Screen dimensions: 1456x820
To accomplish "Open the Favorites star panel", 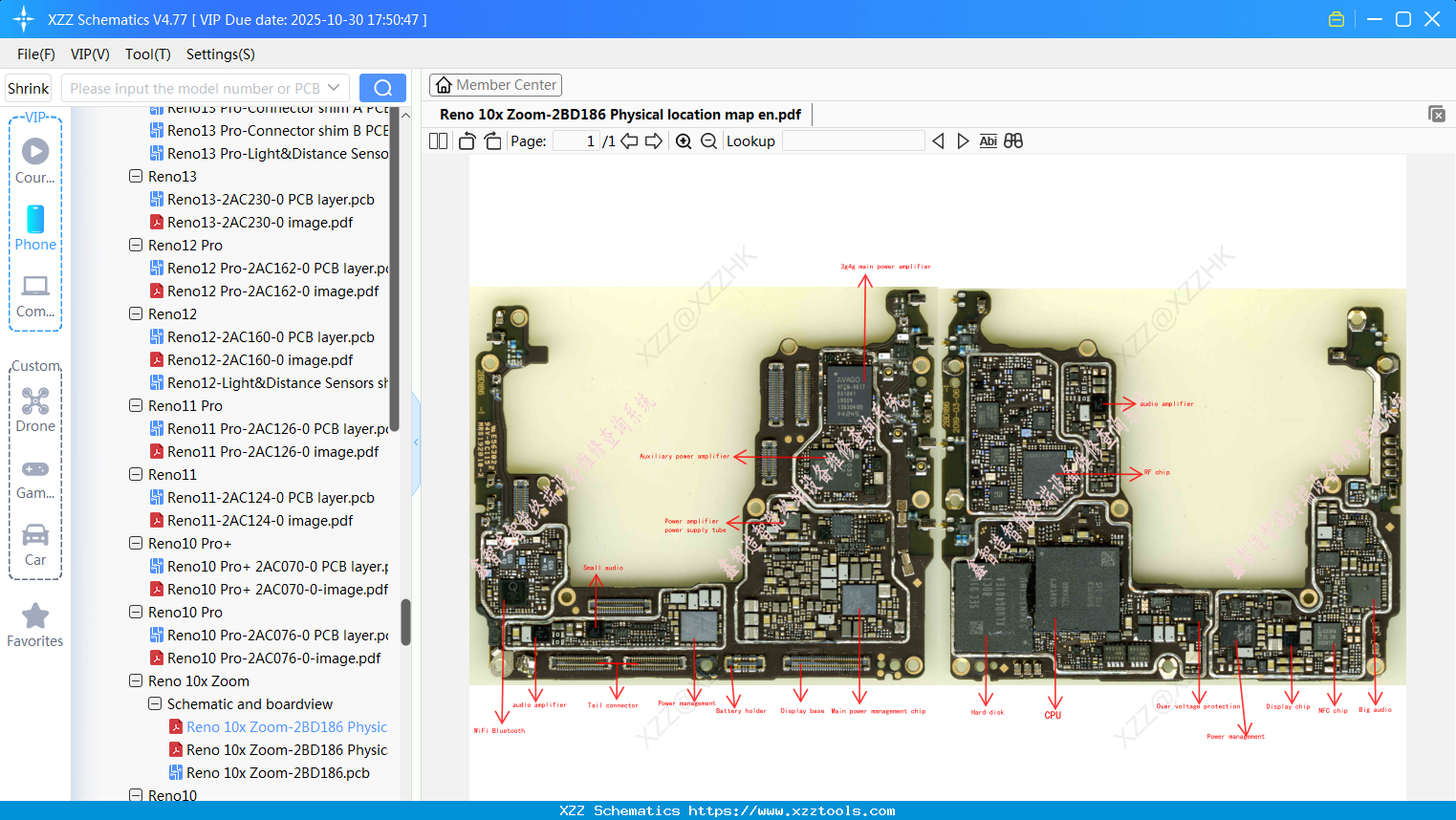I will (x=35, y=626).
